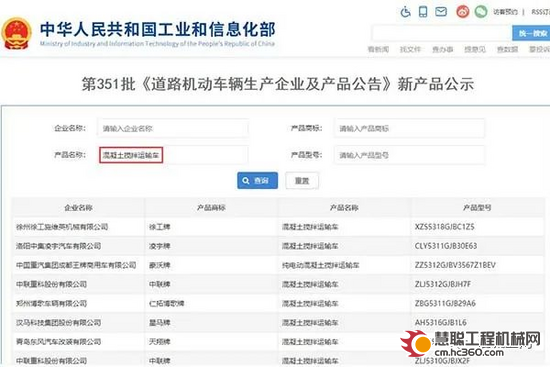This screenshot has width=550, height=367.
Task: Click 混凝土搅拌运输车 in the 星马牌 row
Action: coord(310,322)
